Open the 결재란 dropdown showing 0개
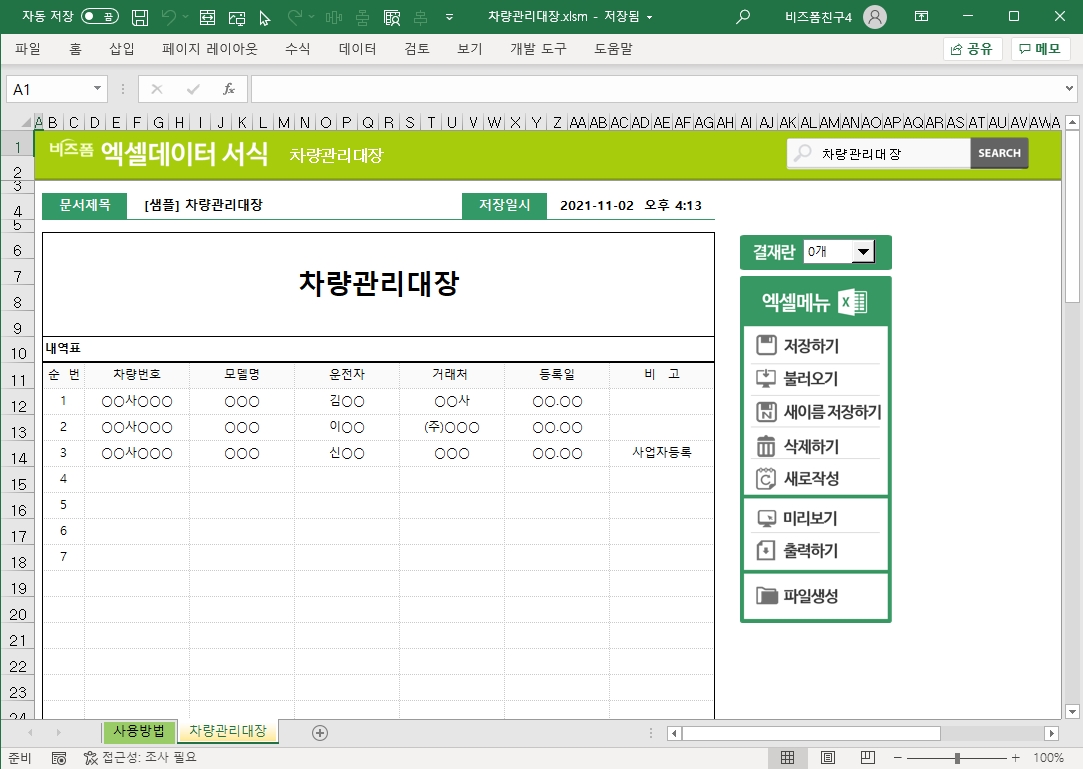1083x769 pixels. 863,252
